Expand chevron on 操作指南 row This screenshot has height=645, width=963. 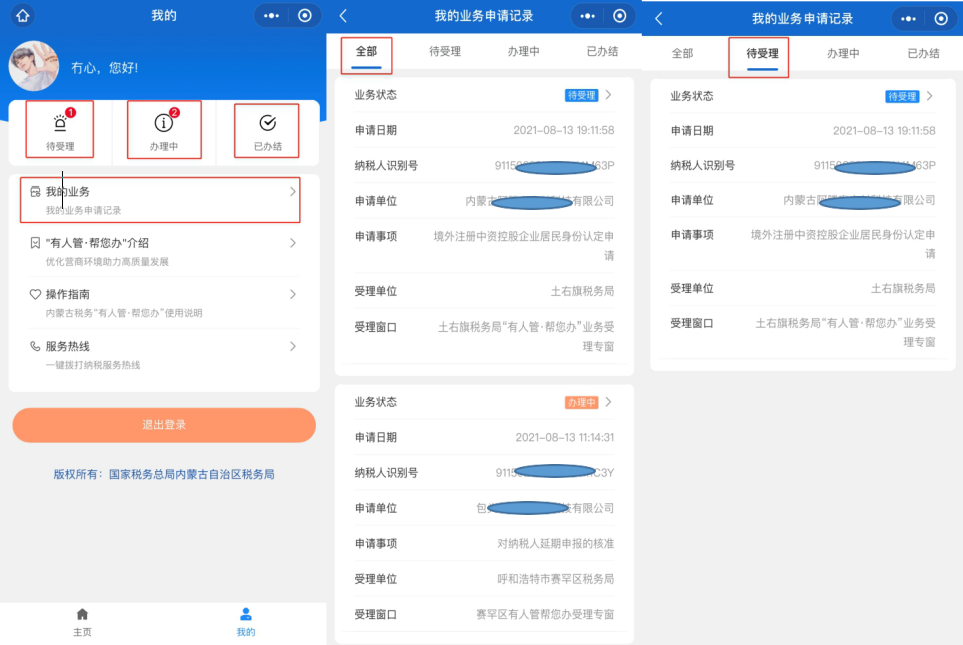click(292, 294)
